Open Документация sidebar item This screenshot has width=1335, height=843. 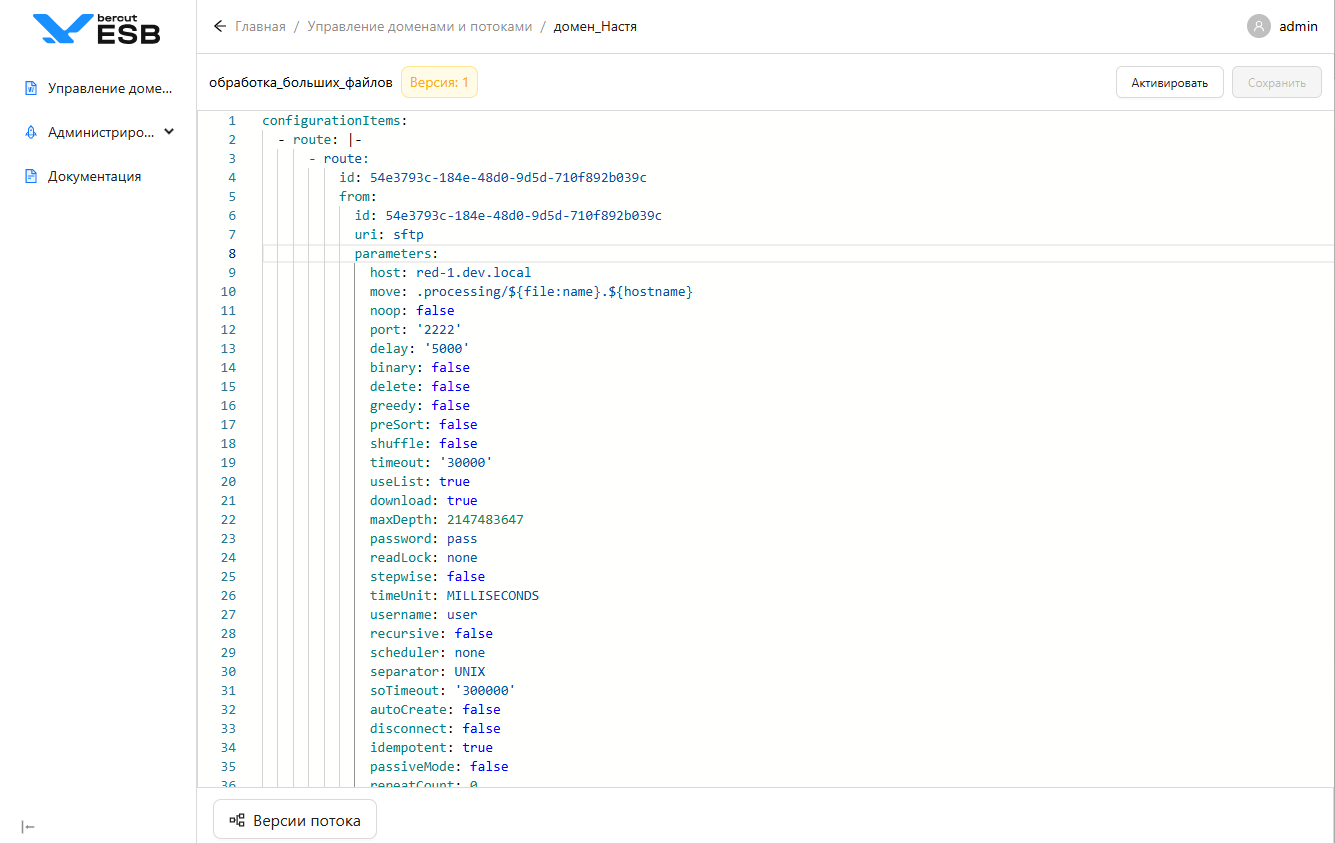pyautogui.click(x=94, y=177)
